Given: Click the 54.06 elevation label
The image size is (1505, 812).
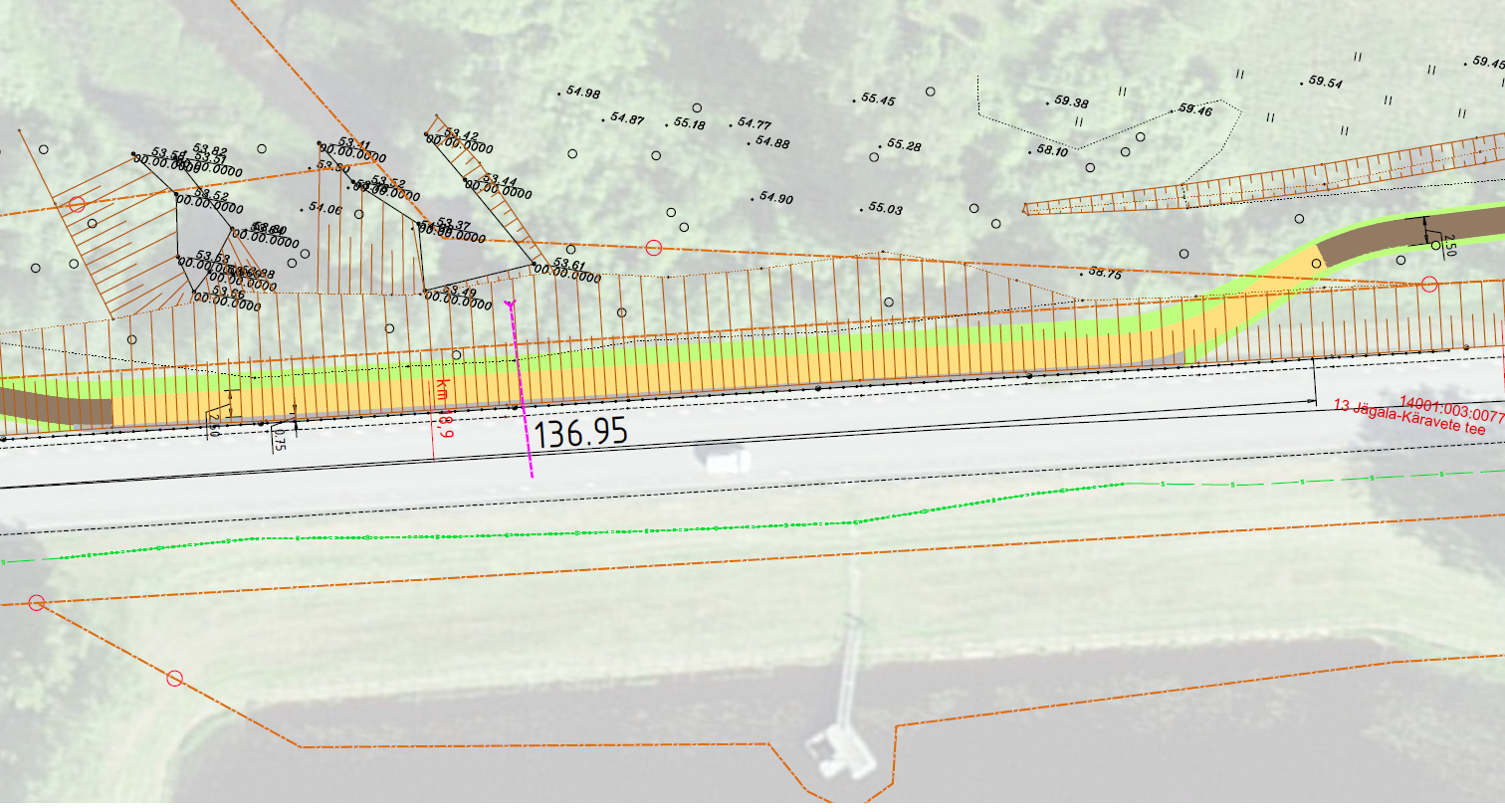Looking at the screenshot, I should [x=324, y=209].
